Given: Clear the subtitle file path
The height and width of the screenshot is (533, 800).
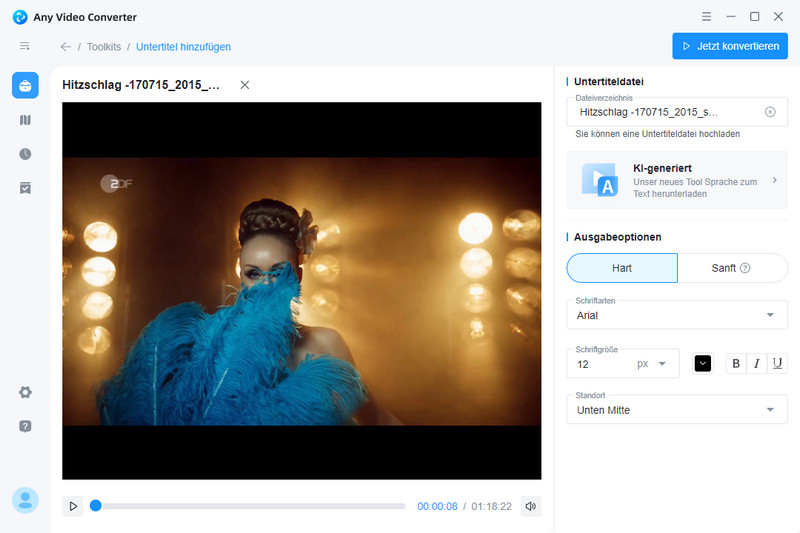Looking at the screenshot, I should click(x=770, y=112).
